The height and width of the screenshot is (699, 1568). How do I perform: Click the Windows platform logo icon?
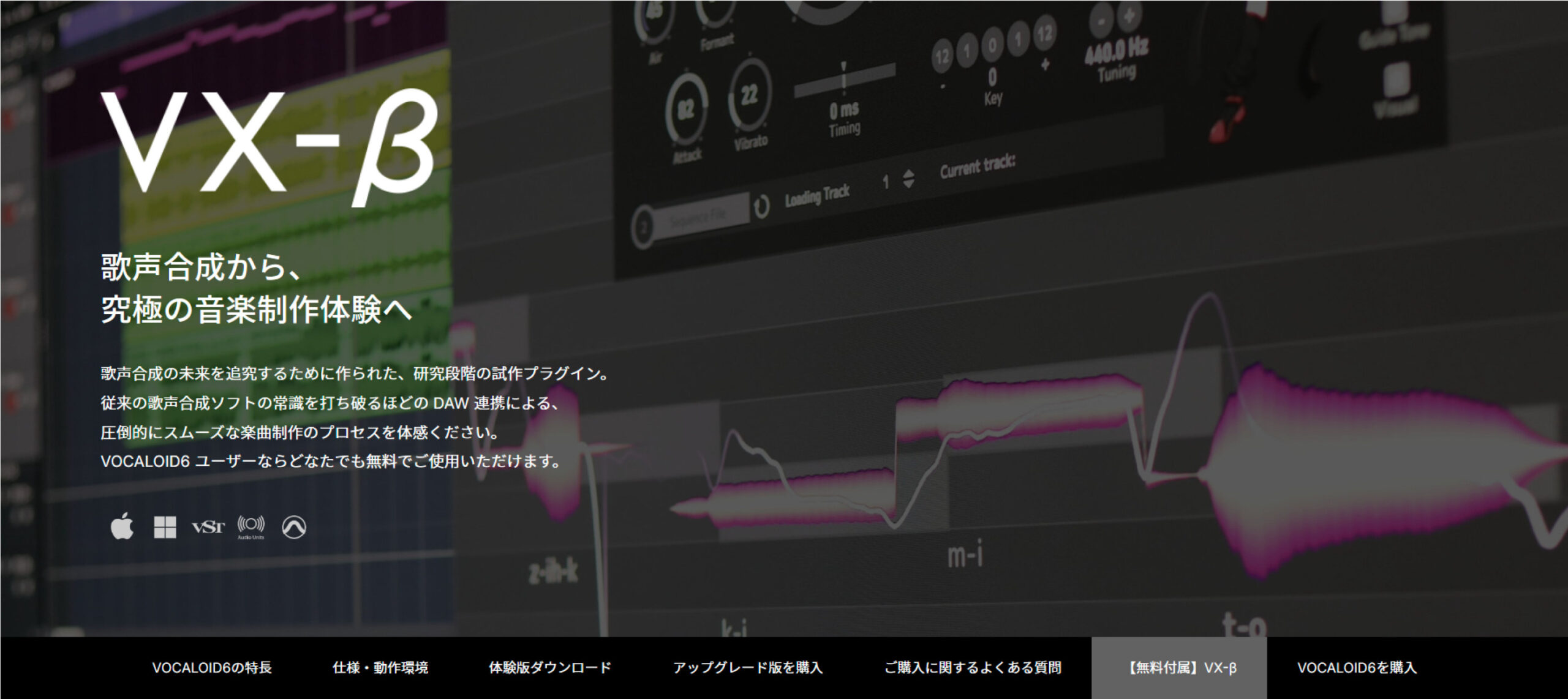(x=165, y=527)
